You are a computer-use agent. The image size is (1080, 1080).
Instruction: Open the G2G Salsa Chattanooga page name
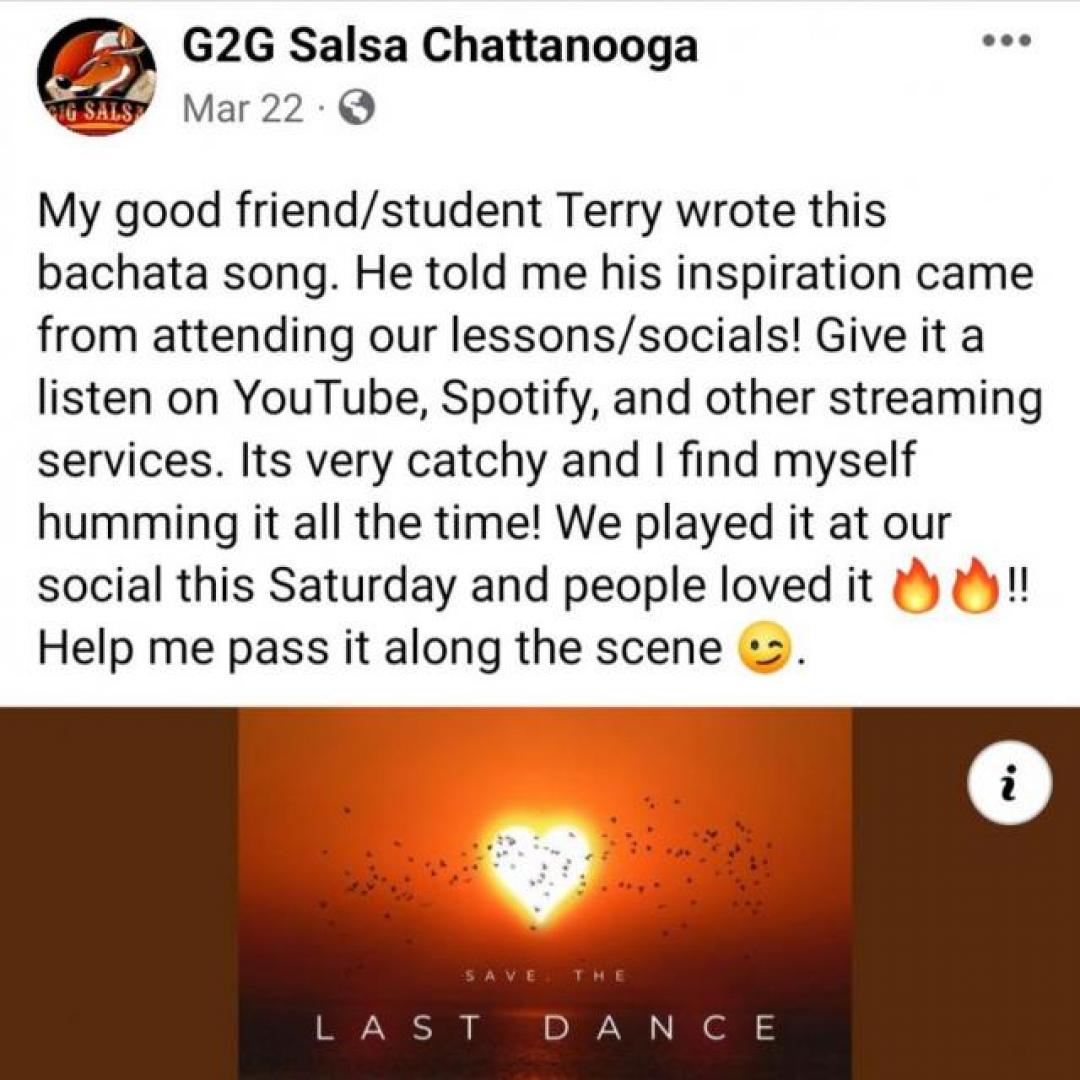440,48
